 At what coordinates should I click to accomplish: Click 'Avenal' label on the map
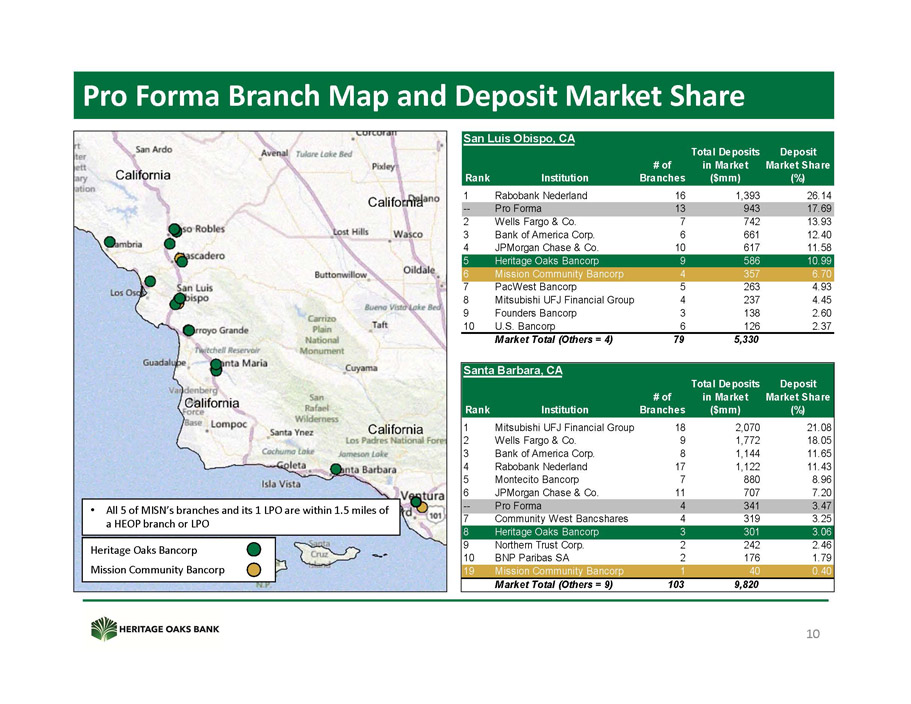click(x=275, y=153)
